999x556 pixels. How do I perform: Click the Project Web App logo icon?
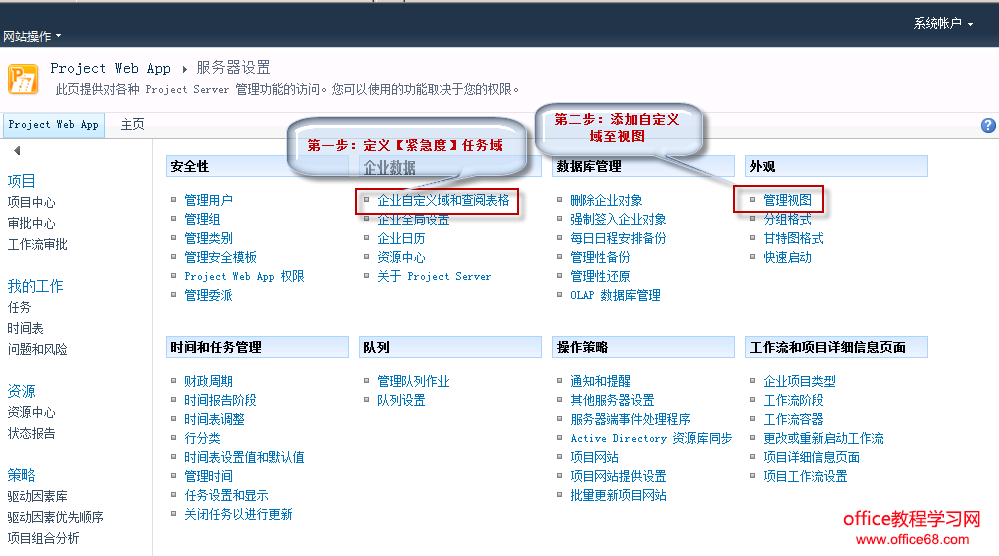(23, 79)
